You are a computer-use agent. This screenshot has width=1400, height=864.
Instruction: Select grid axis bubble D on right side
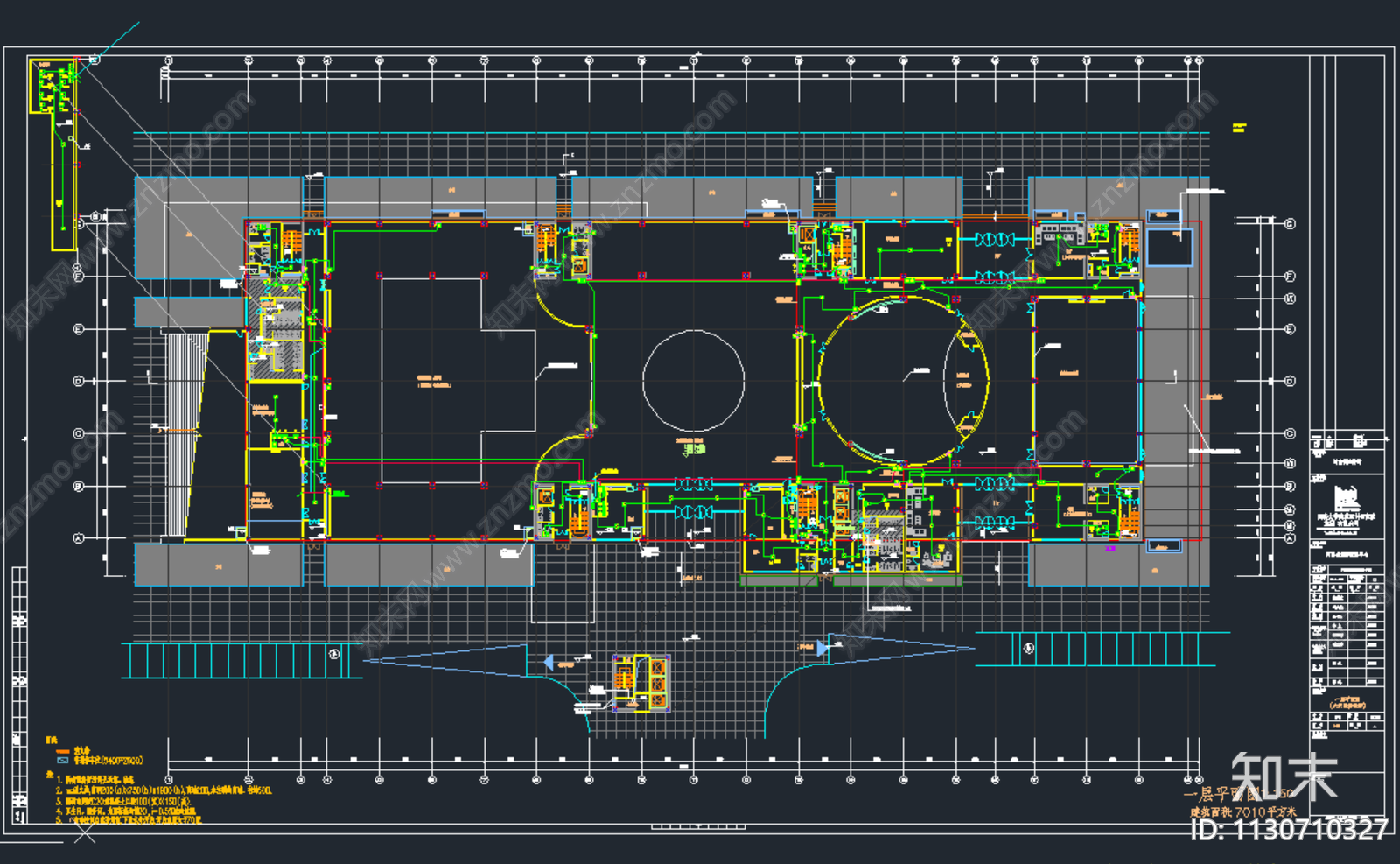(x=1290, y=382)
